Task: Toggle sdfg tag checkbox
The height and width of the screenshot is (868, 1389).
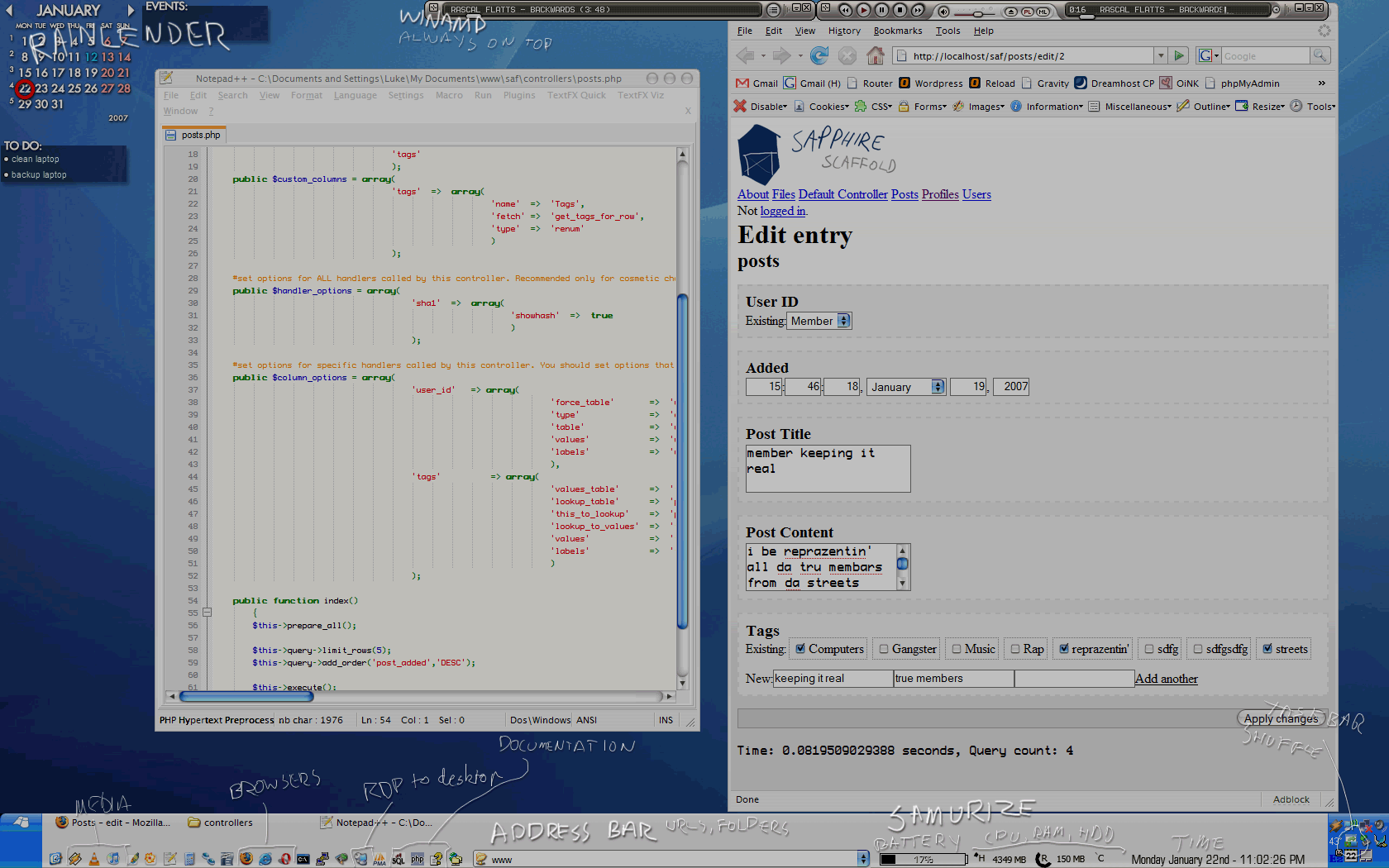Action: coord(1149,649)
